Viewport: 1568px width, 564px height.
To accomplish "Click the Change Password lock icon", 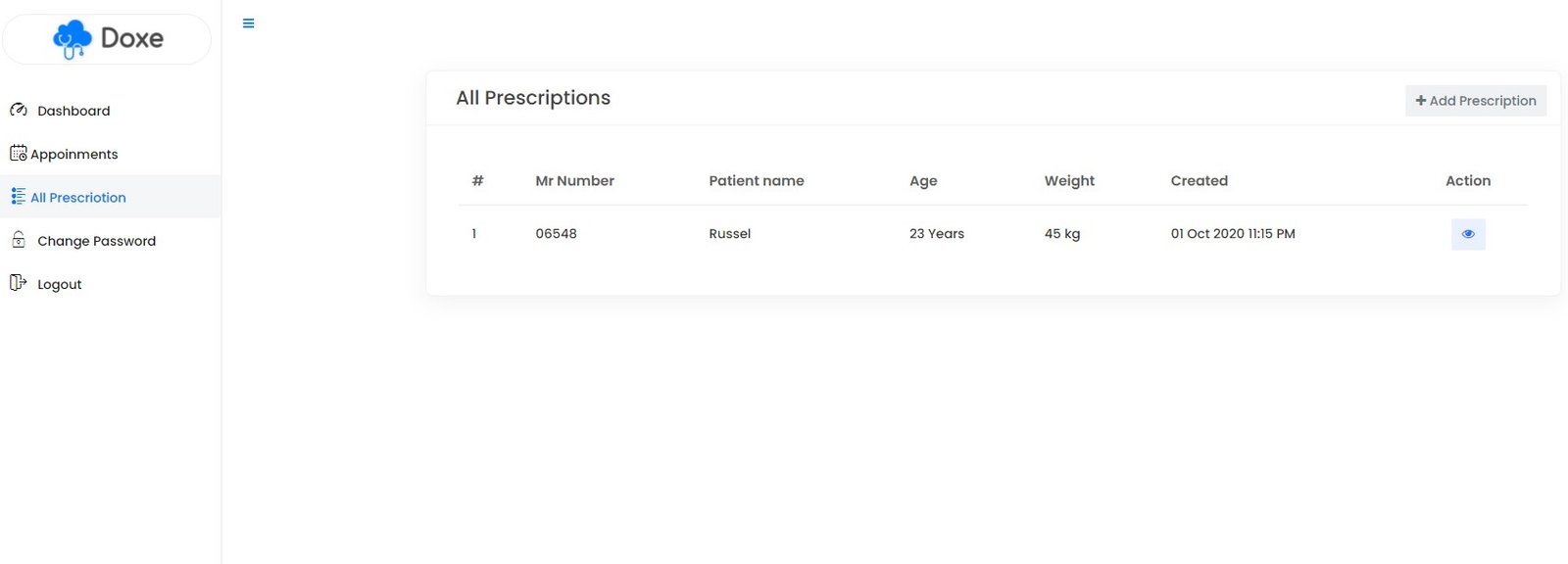I will [x=19, y=240].
